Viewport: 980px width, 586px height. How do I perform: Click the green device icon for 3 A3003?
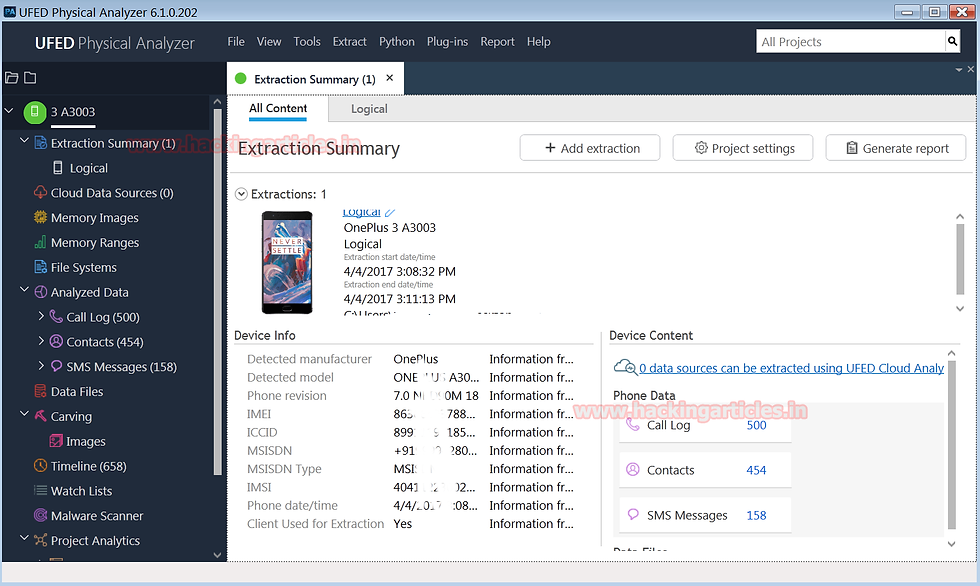[35, 112]
